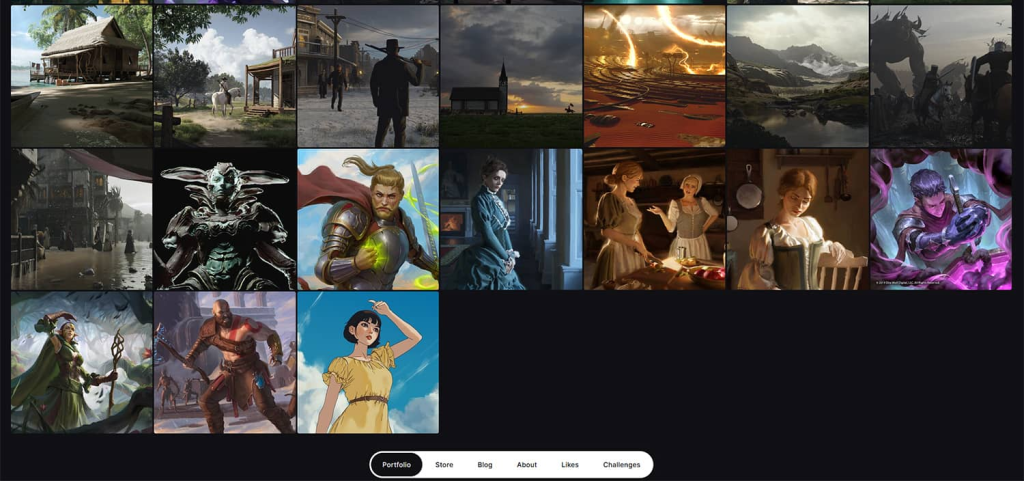
Task: Open the About tab
Action: (x=526, y=465)
